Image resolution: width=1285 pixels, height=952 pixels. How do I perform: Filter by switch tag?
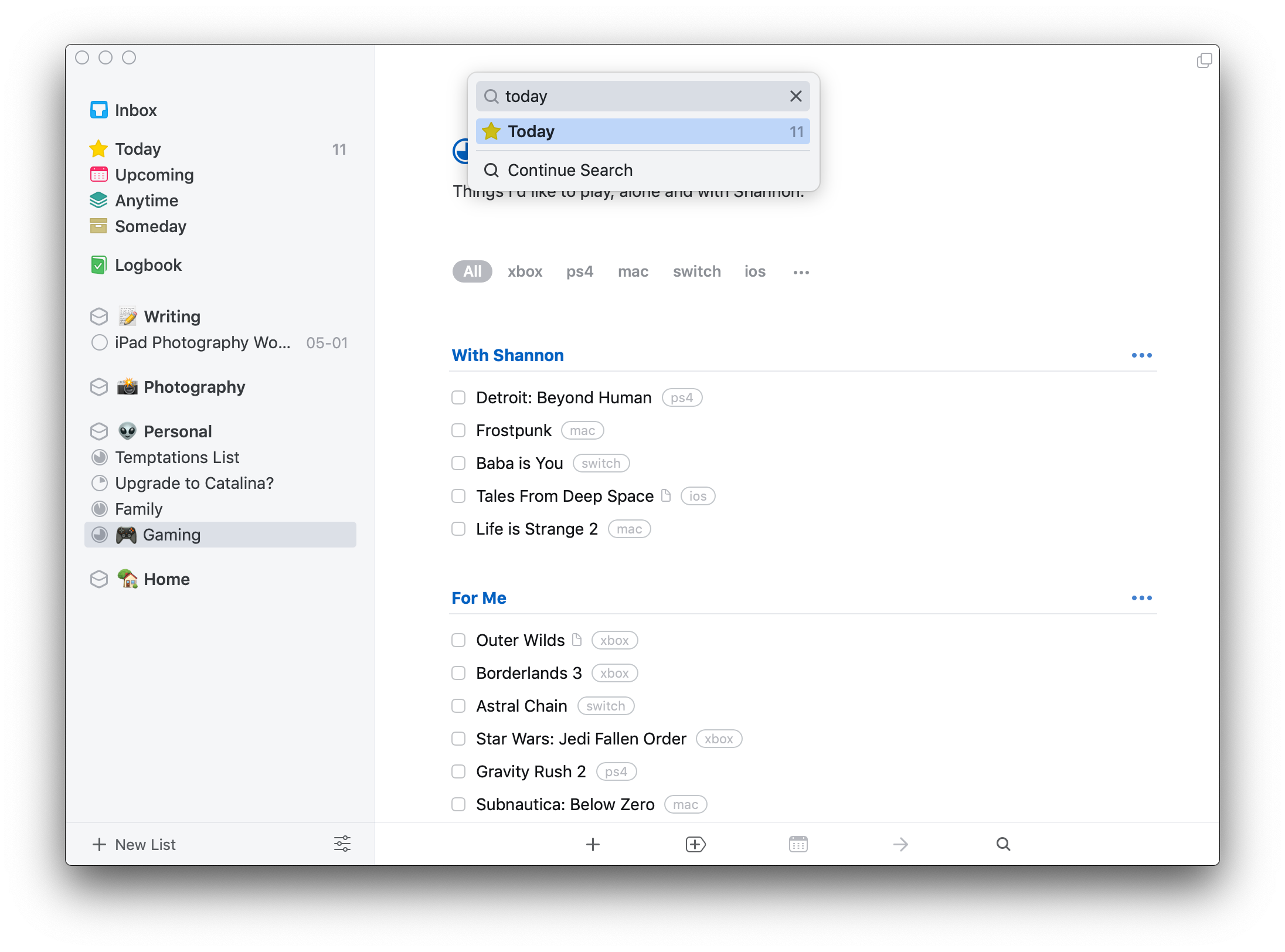[696, 271]
